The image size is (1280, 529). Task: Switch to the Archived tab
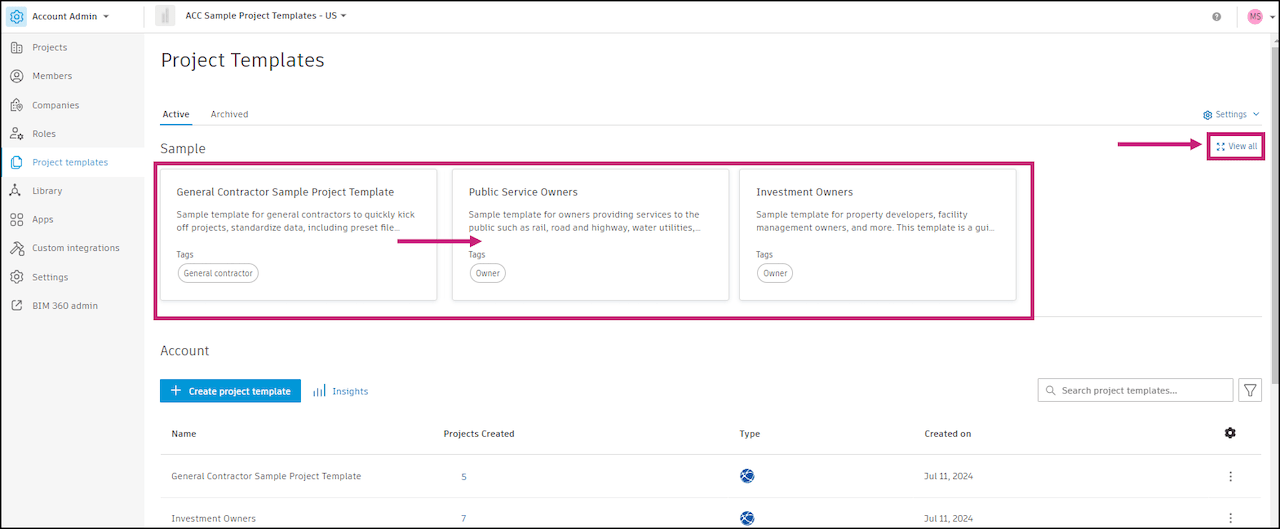click(x=229, y=114)
